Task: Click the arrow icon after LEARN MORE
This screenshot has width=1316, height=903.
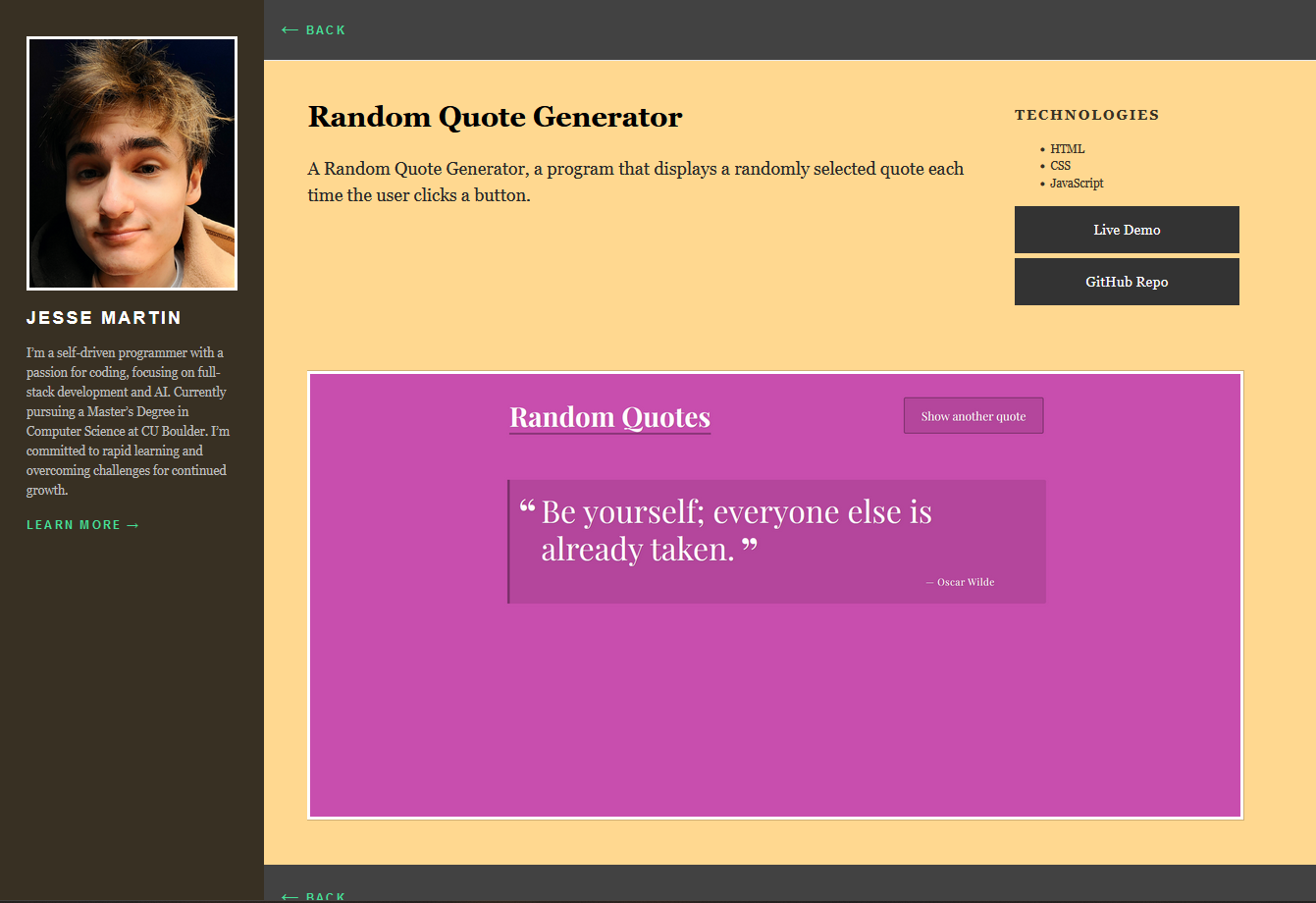Action: pos(132,524)
